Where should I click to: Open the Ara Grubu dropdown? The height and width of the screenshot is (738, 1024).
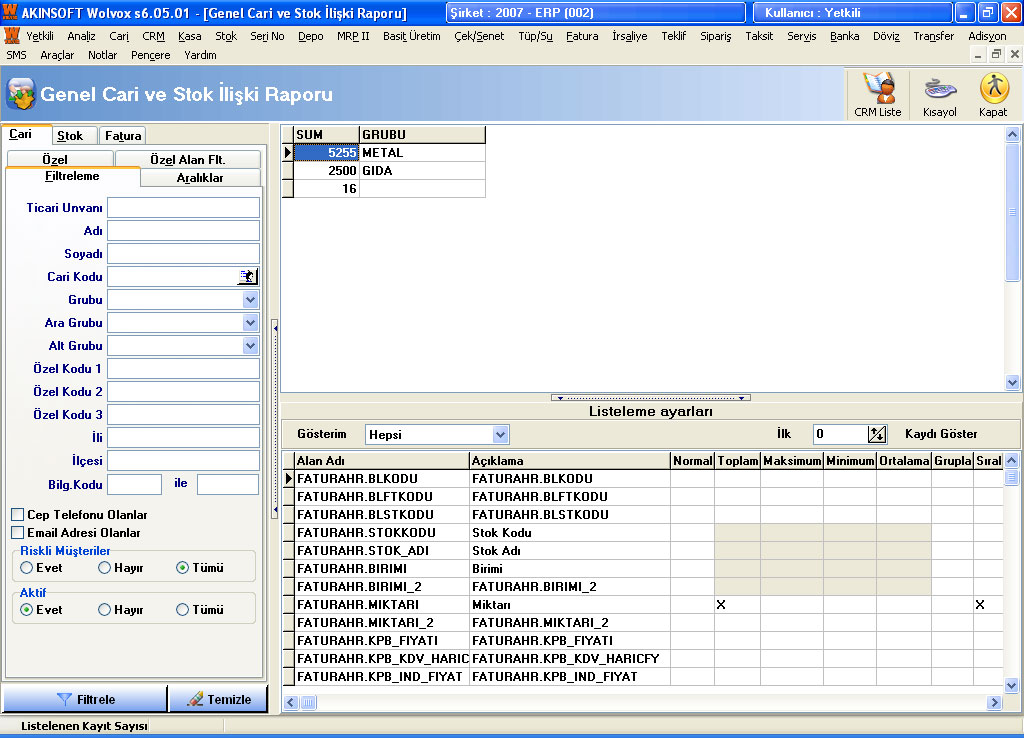[x=250, y=323]
